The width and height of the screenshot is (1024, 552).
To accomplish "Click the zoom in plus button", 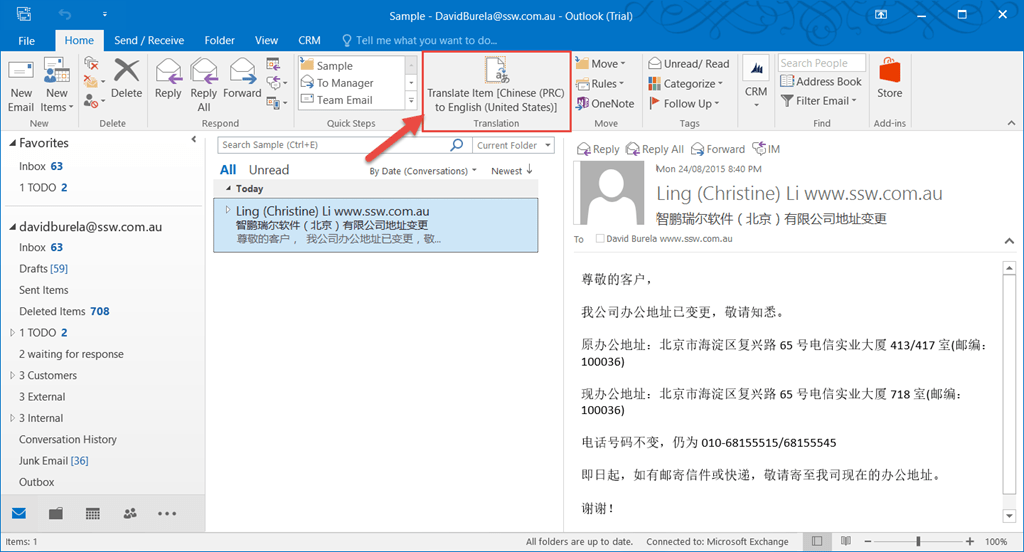I will 970,541.
